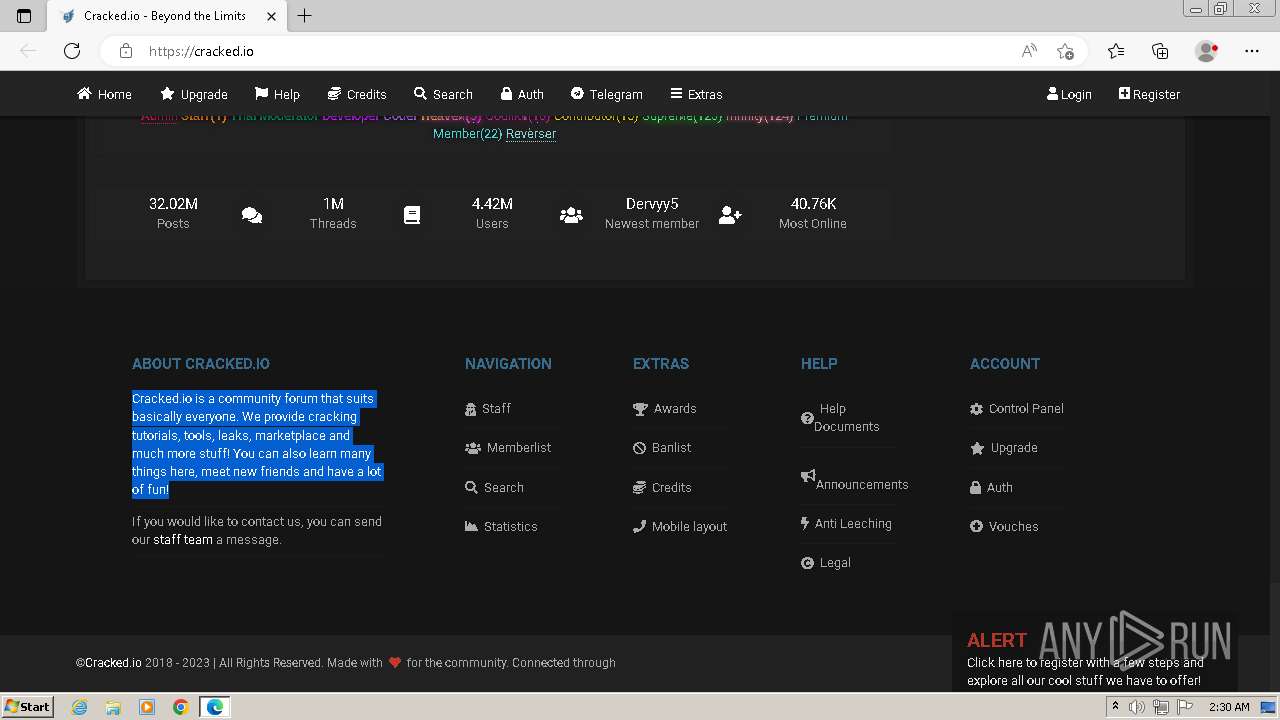This screenshot has height=720, width=1280.
Task: Open Legal footer link
Action: 826,563
